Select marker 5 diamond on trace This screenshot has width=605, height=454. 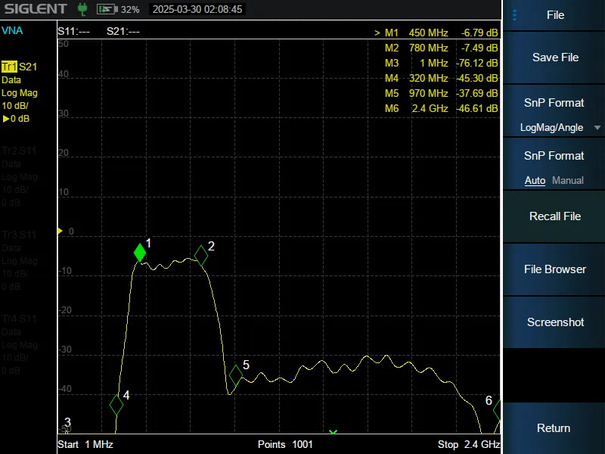coord(236,375)
